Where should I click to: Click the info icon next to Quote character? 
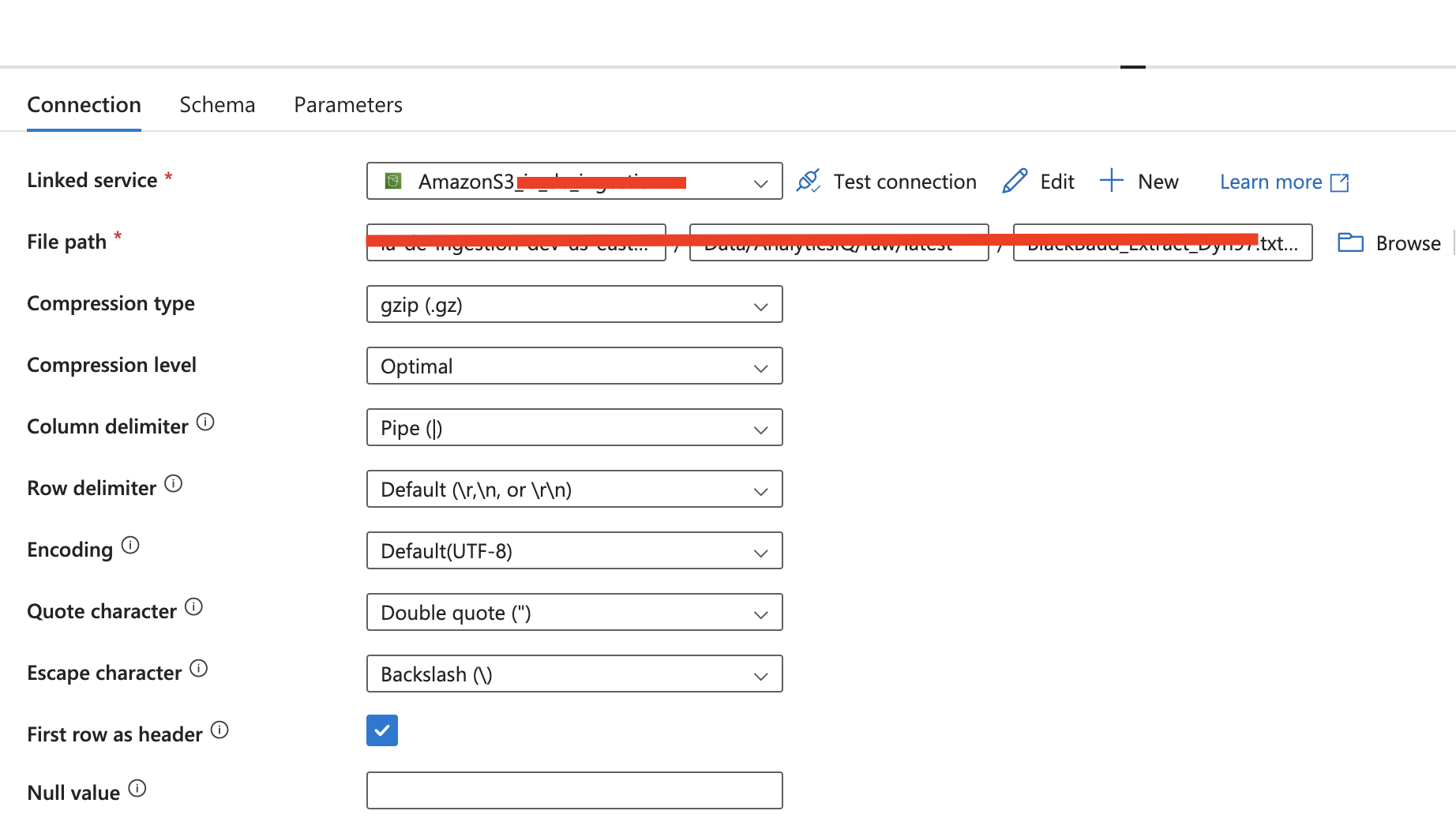coord(193,606)
